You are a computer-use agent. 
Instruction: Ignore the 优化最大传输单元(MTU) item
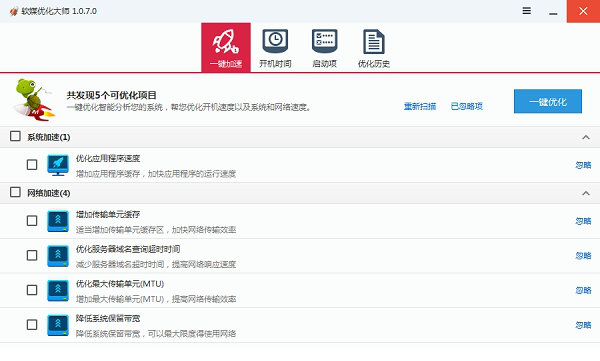click(583, 290)
